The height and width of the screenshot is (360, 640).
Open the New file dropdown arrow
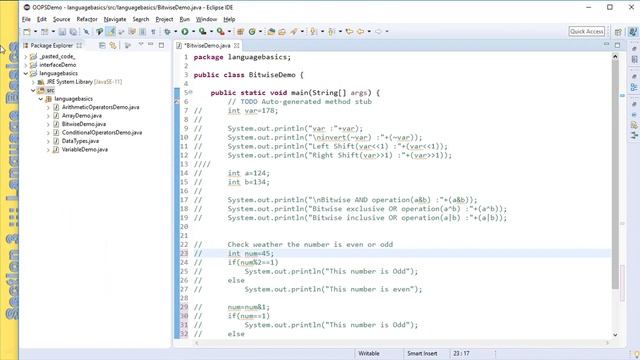click(x=36, y=31)
